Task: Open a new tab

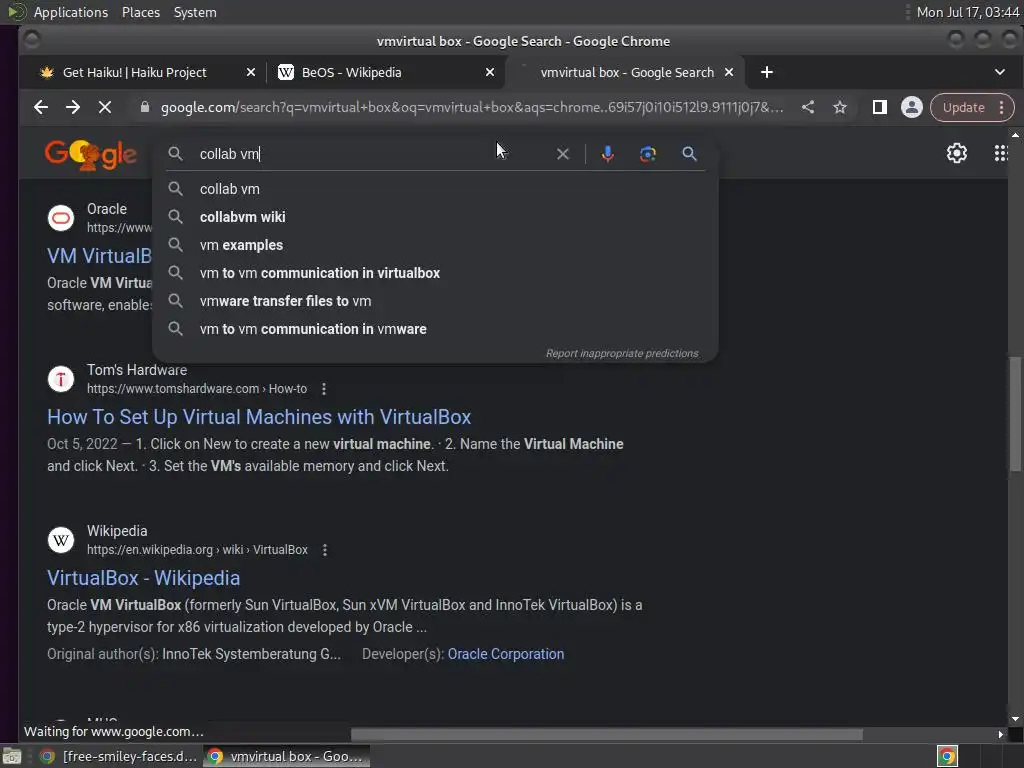Action: [x=767, y=72]
